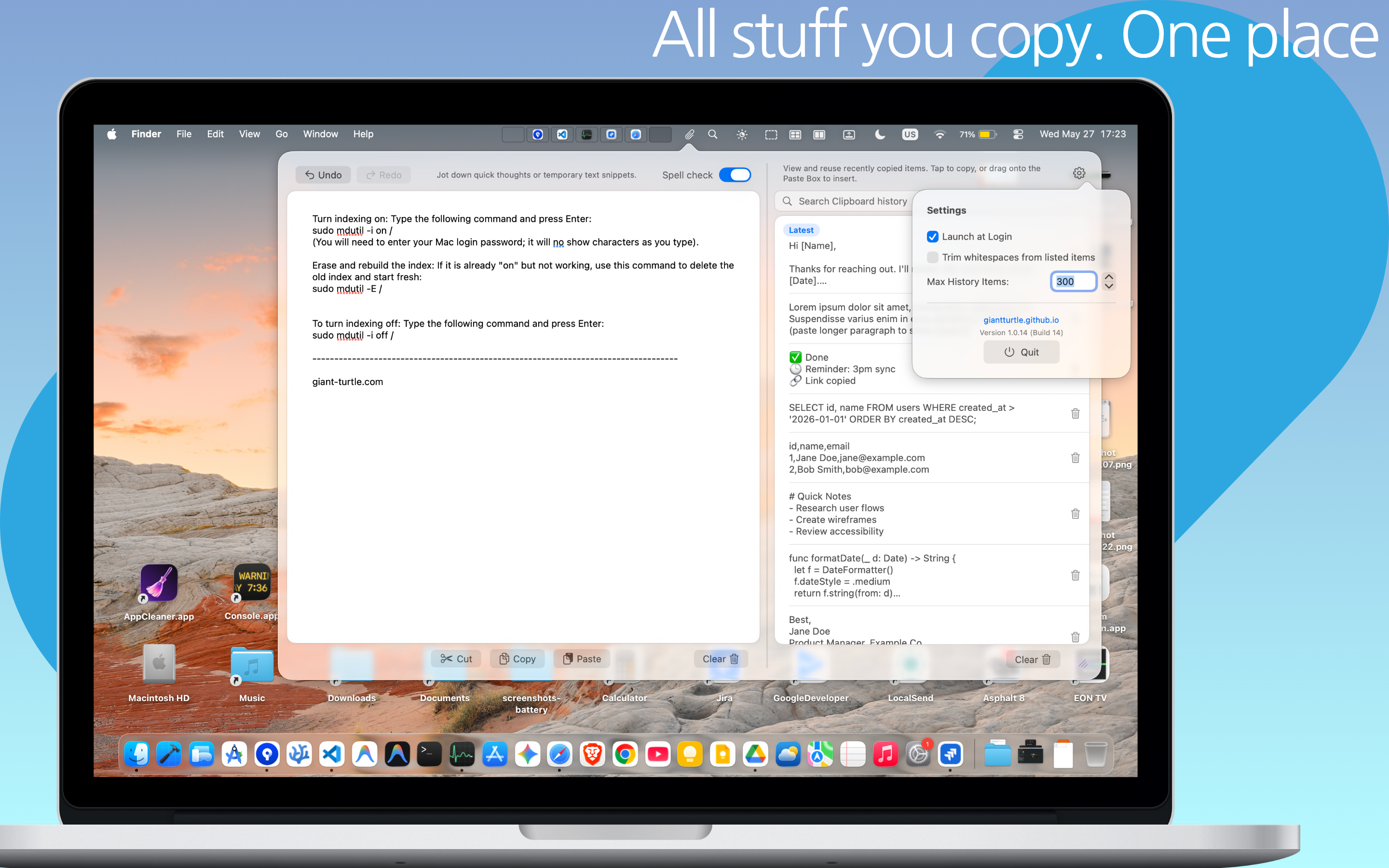Uncheck Launch at Login

click(933, 236)
